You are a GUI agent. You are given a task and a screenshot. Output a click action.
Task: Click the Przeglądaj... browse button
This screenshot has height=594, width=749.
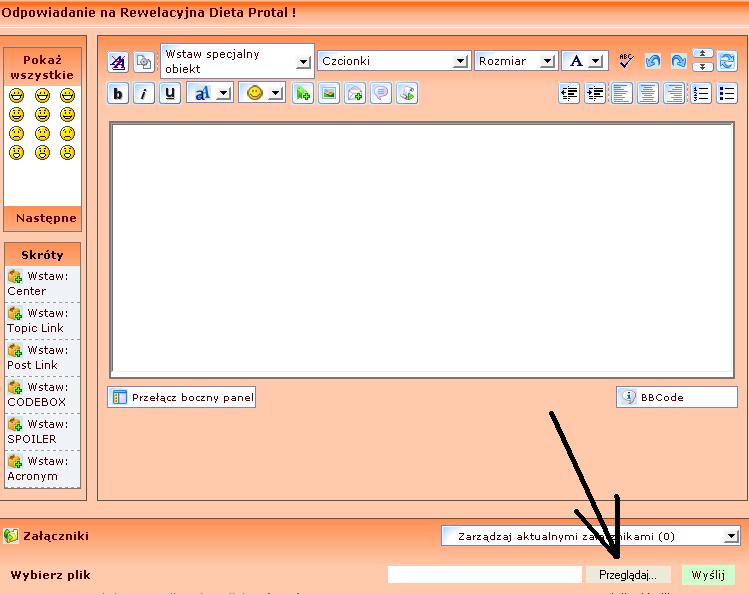coord(628,575)
